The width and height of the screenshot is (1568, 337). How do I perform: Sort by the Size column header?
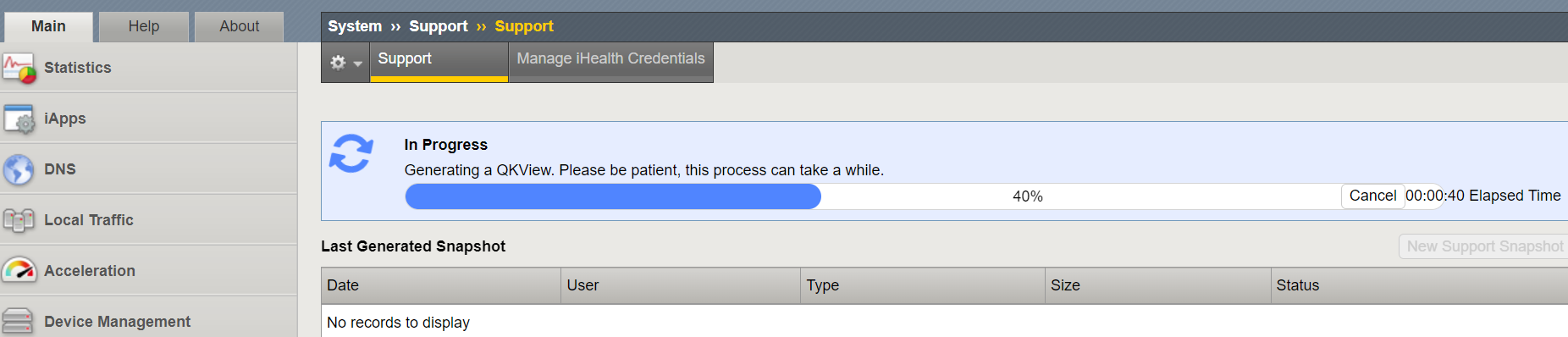coord(1157,285)
